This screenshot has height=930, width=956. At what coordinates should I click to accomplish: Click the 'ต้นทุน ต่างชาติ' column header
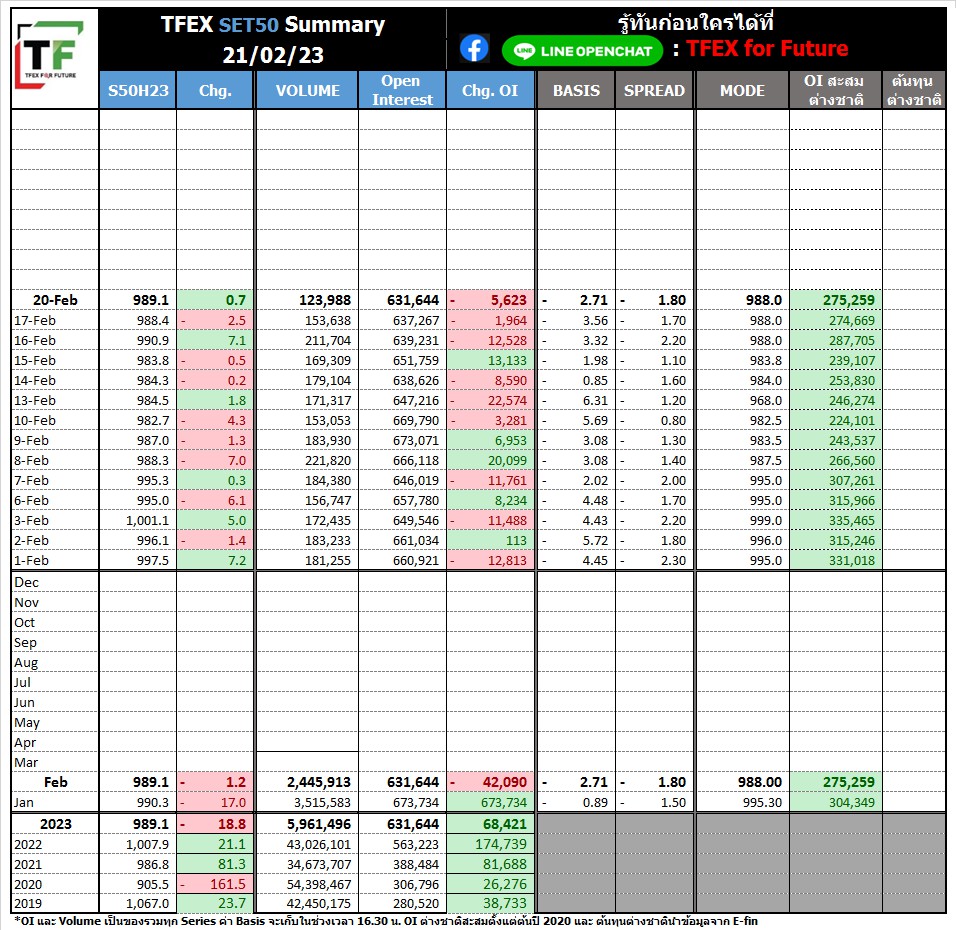coord(913,90)
